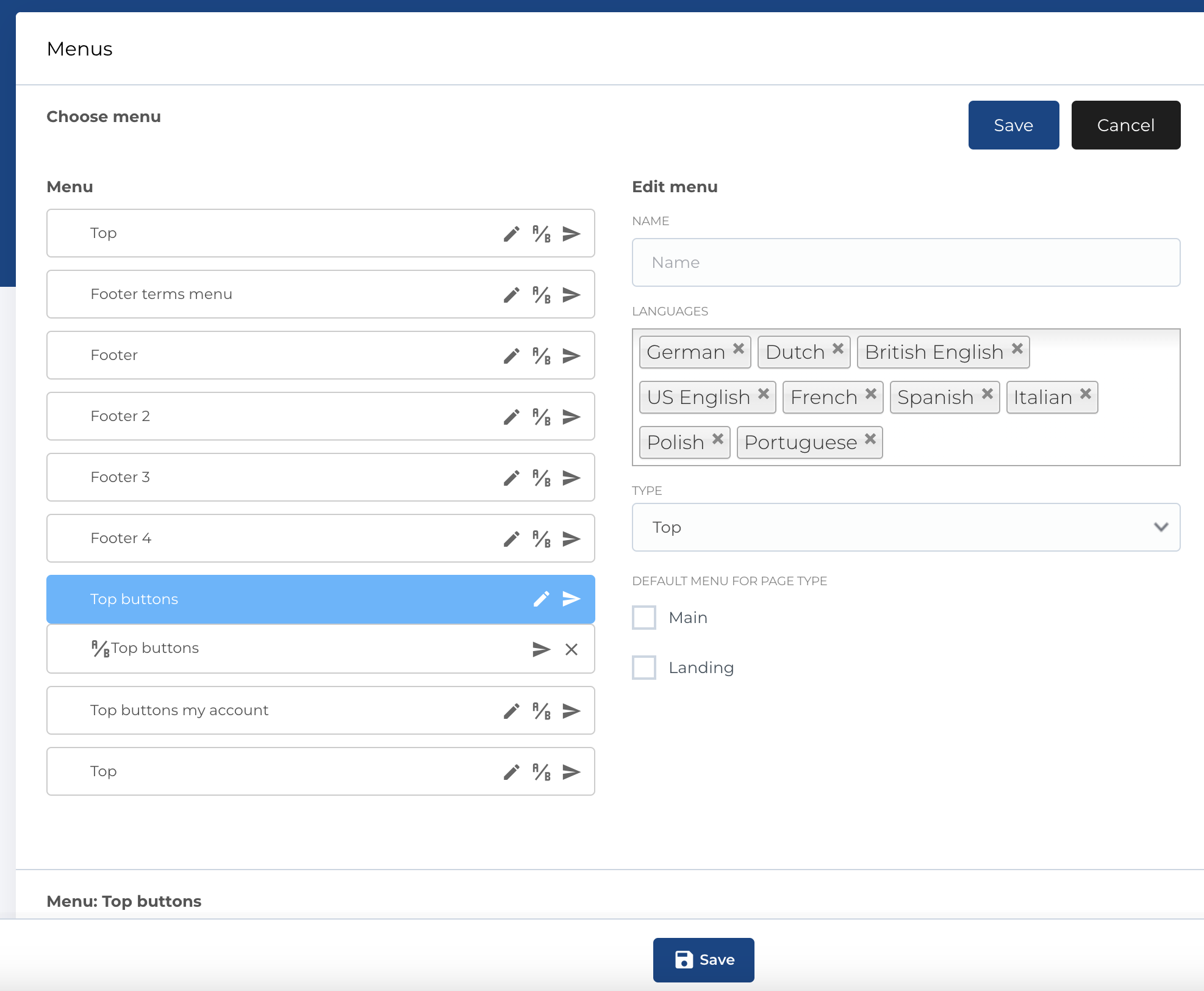1204x991 pixels.
Task: Click the X to delete the A/B Top buttons variant
Action: (572, 649)
